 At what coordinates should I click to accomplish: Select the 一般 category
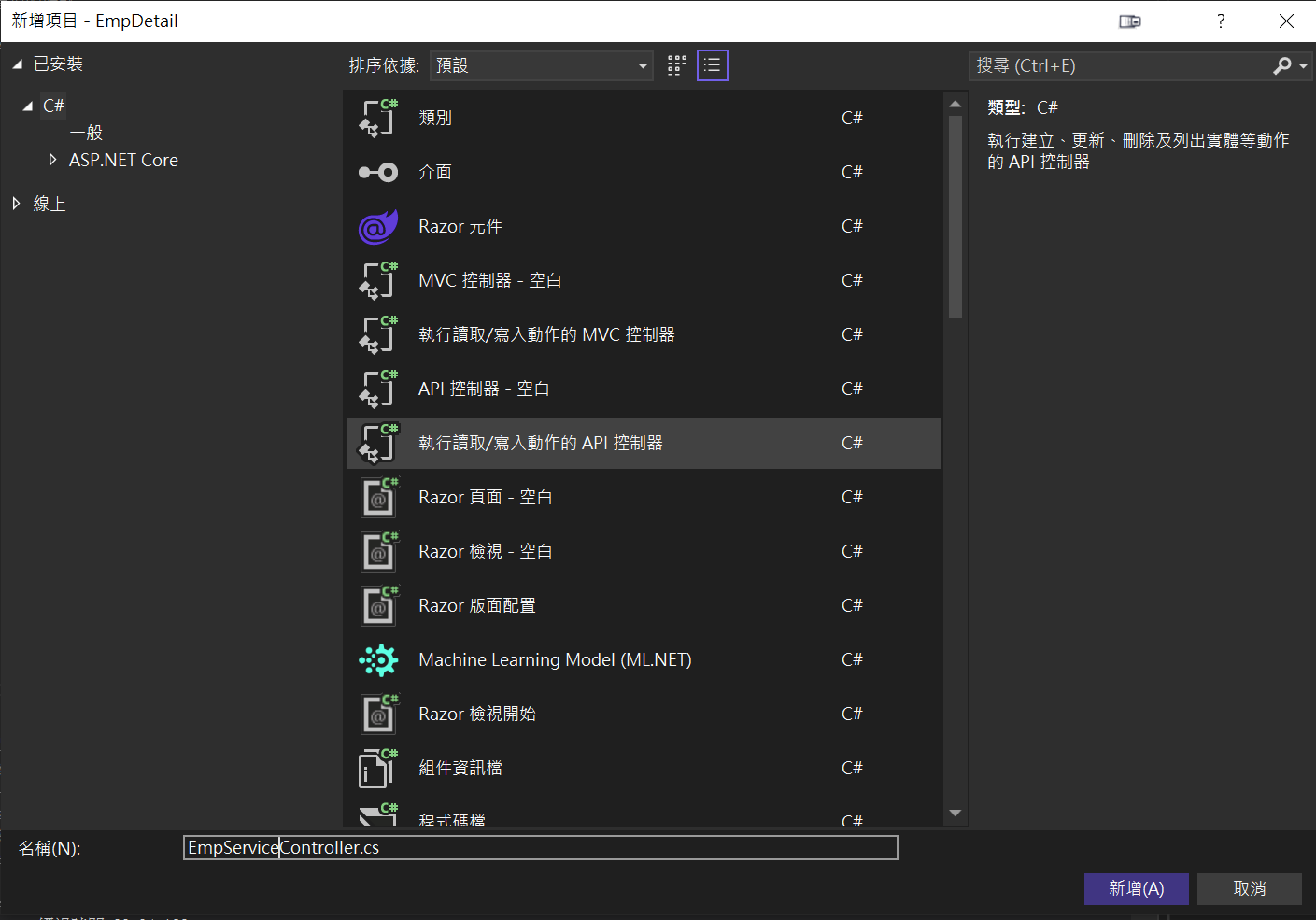coord(86,133)
